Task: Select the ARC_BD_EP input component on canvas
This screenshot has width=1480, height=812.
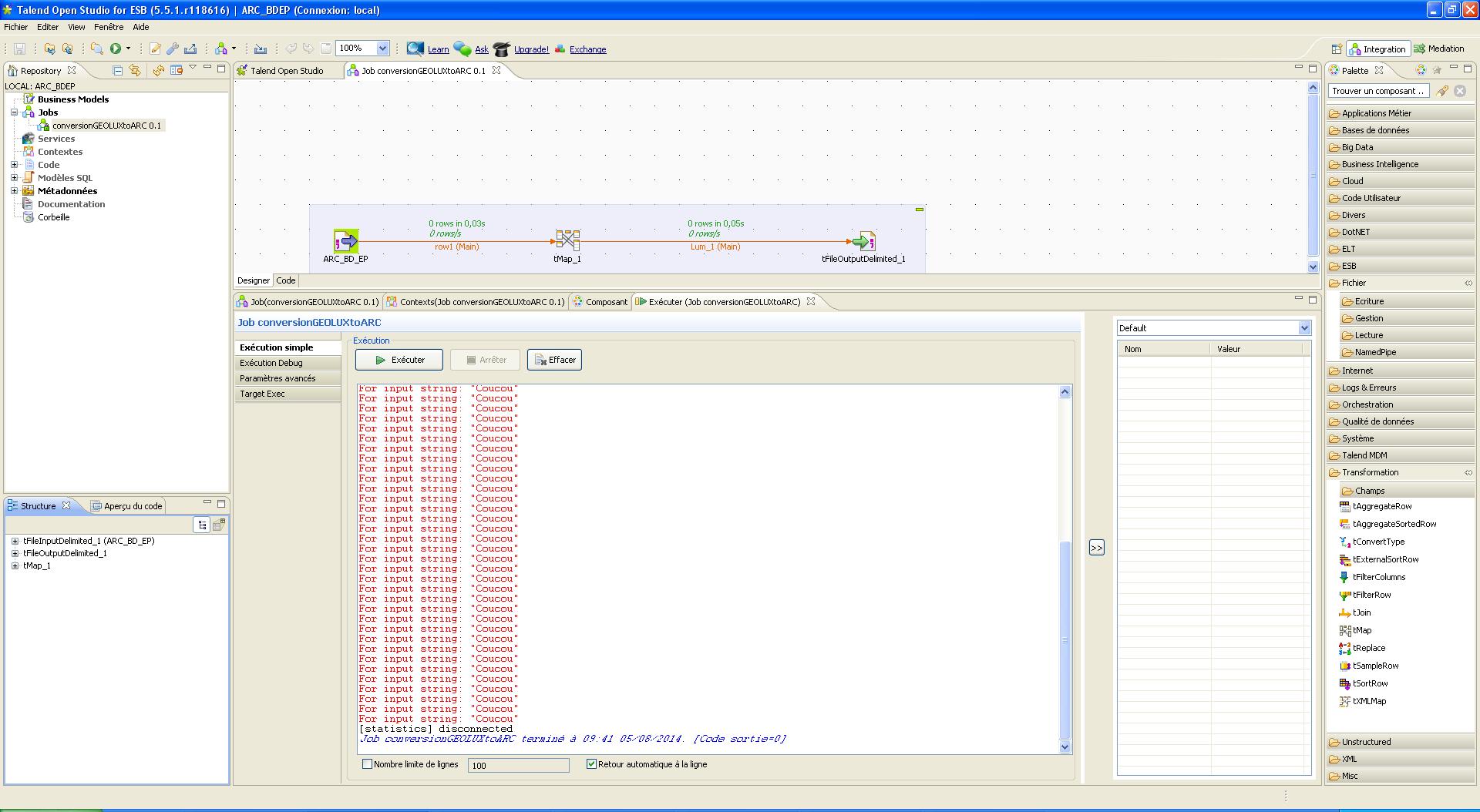Action: (345, 241)
